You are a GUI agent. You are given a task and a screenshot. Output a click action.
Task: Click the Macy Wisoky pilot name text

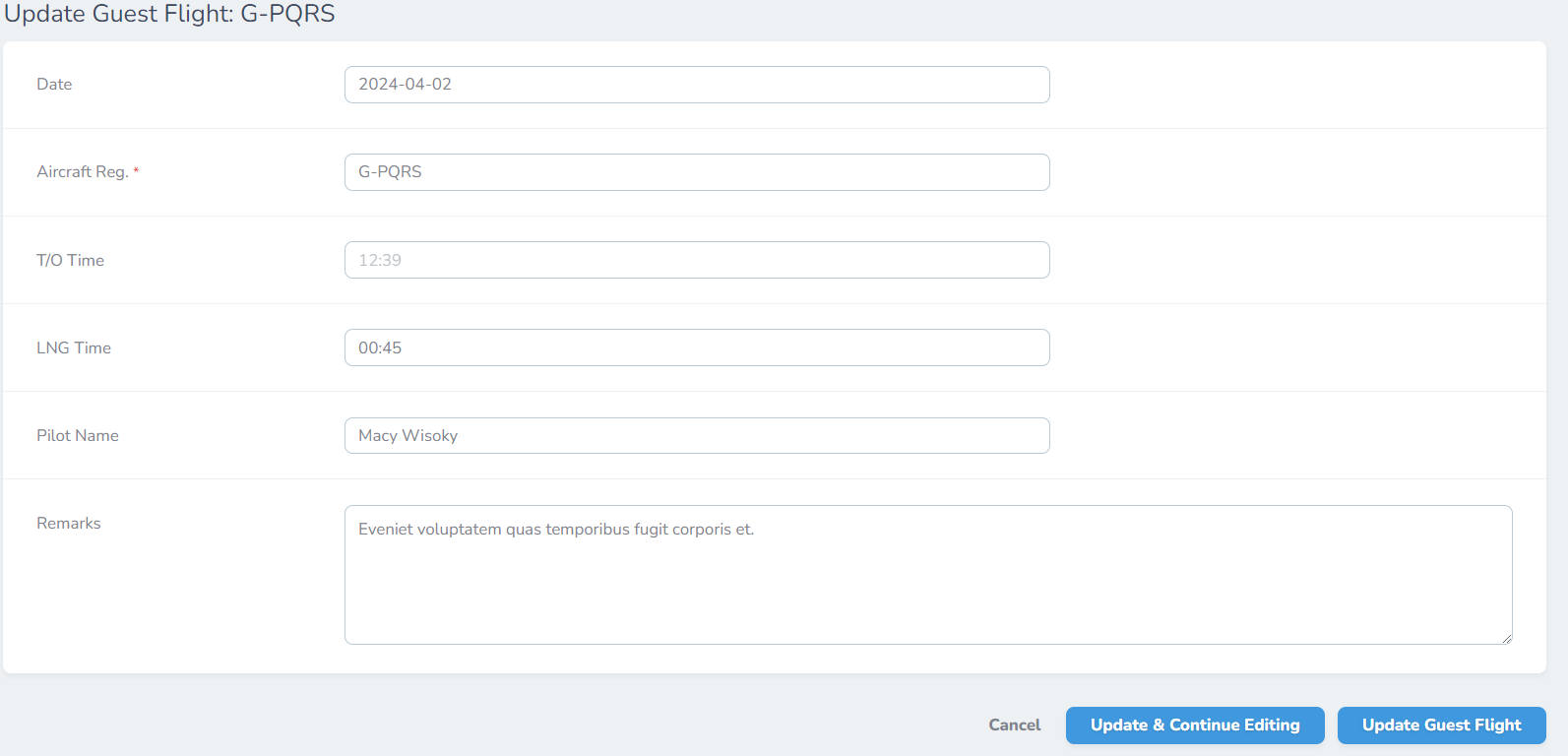click(408, 436)
